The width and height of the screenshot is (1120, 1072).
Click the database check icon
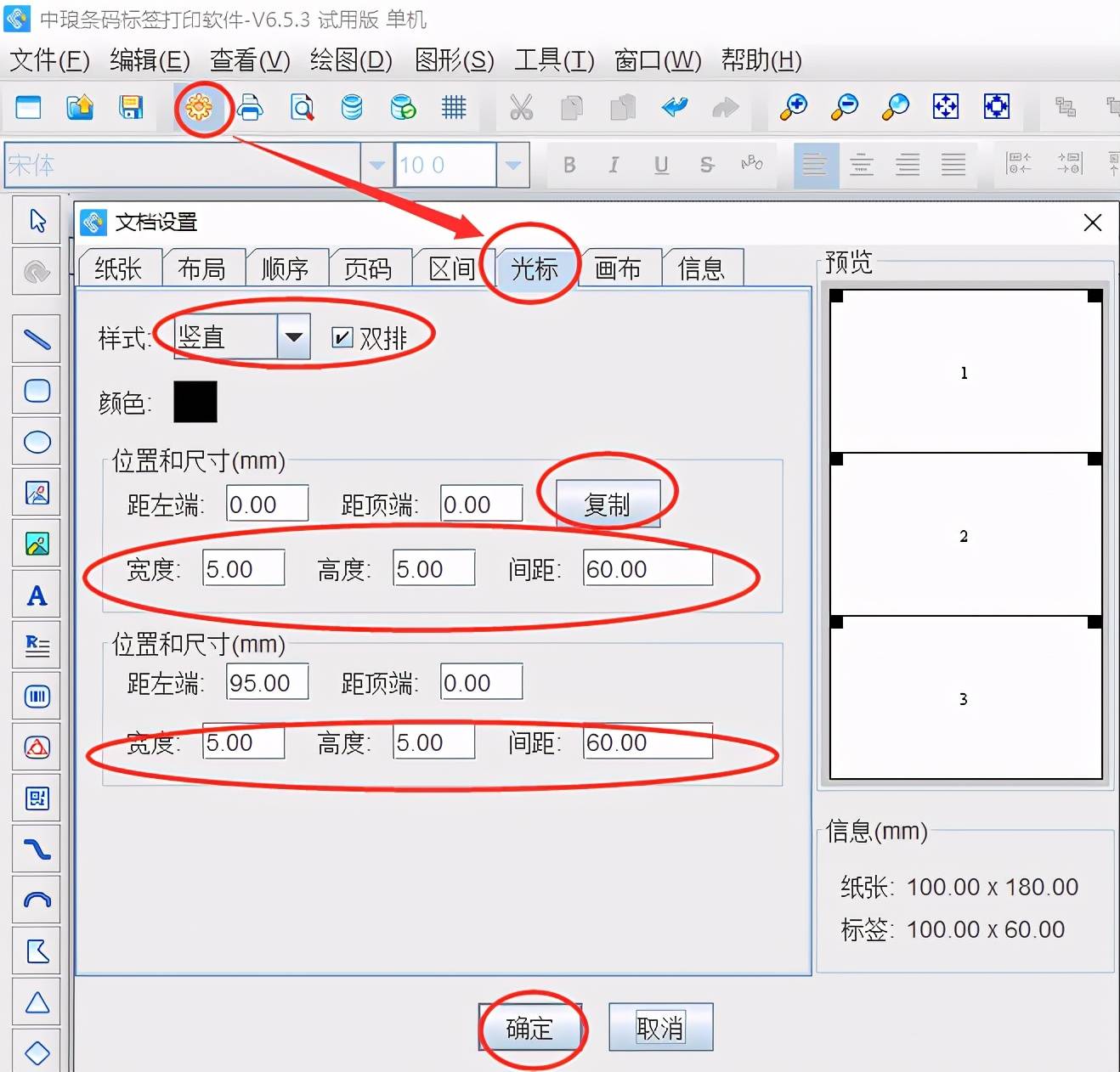pos(403,107)
